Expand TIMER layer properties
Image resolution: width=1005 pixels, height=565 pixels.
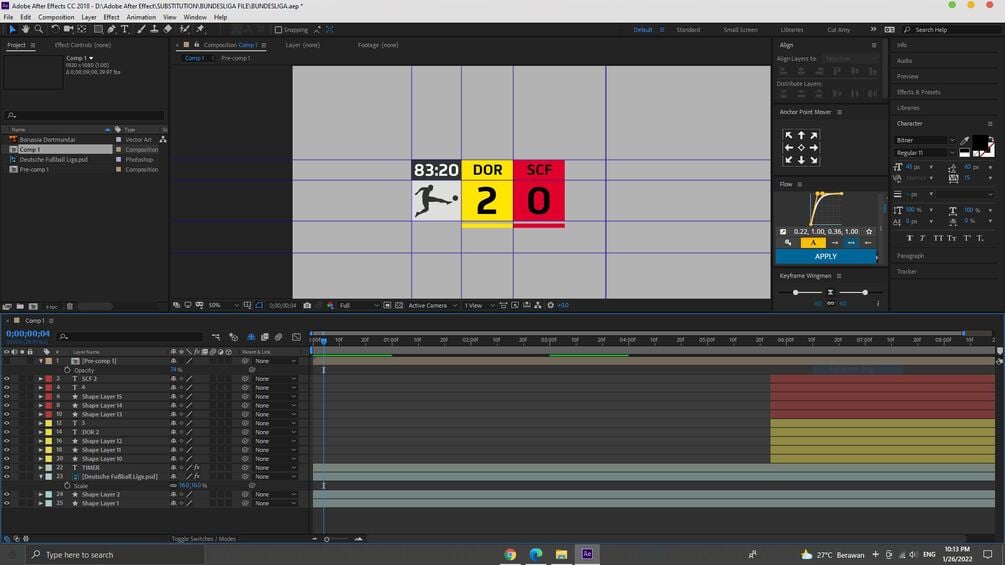40,468
